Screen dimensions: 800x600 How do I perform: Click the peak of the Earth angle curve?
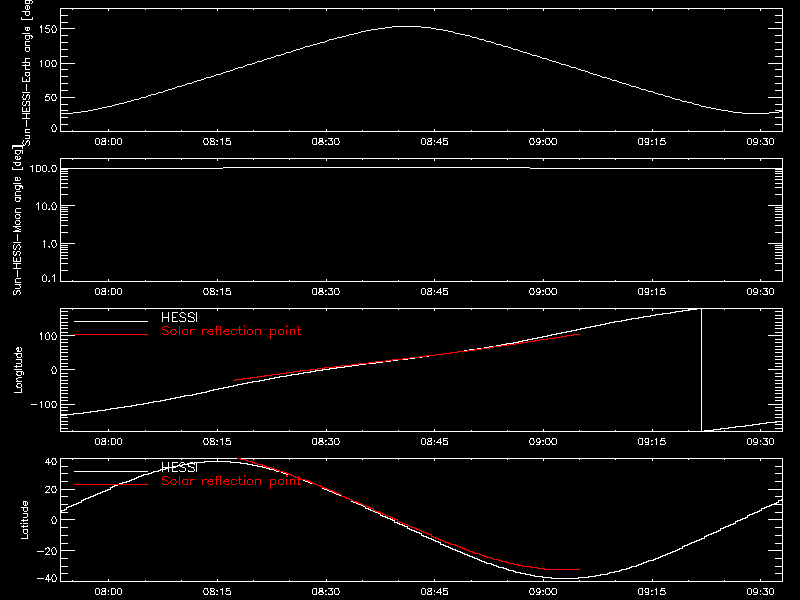(408, 27)
